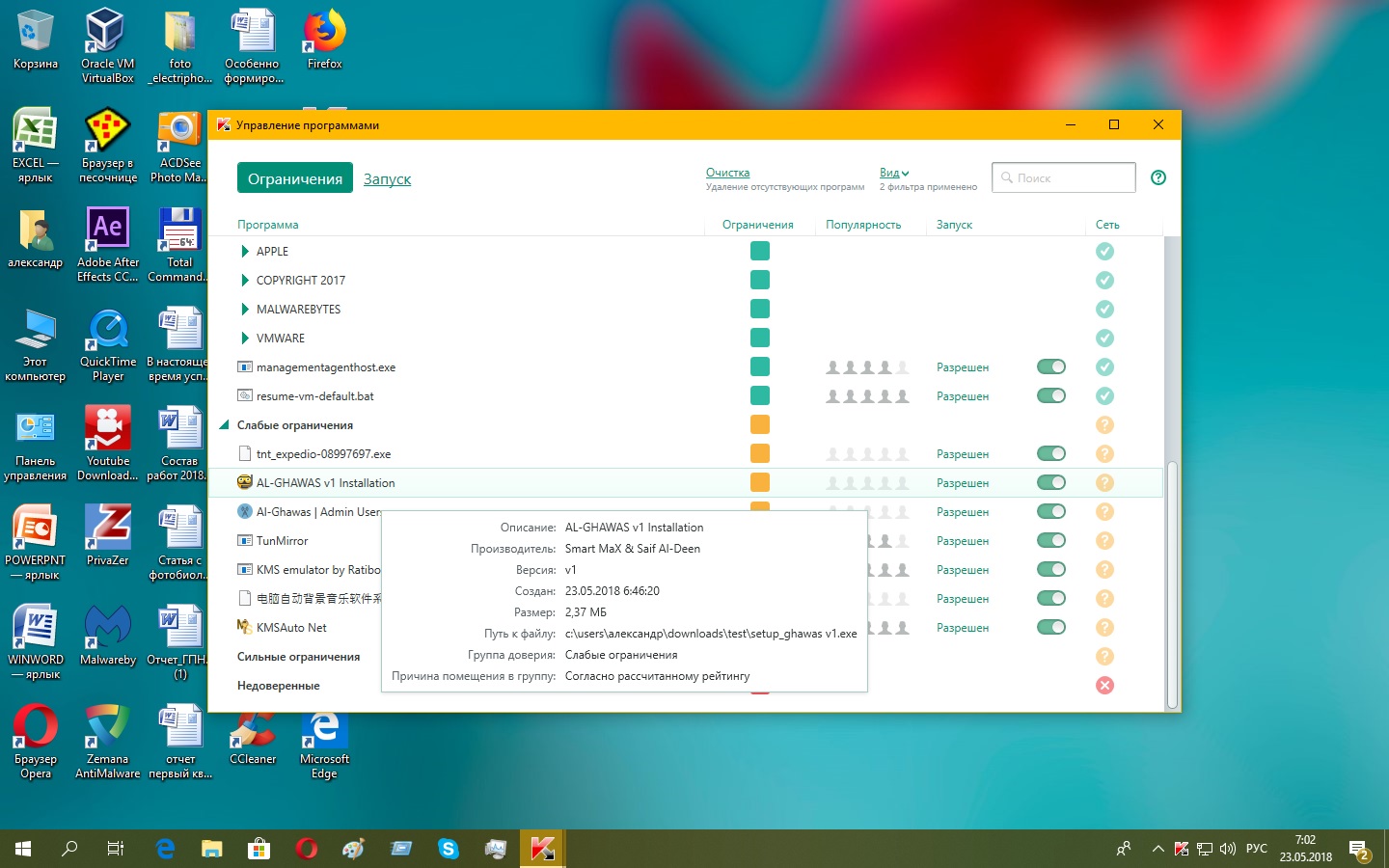Toggle launch switch for TunMirror
Screen dimensions: 1389x868
(1051, 540)
